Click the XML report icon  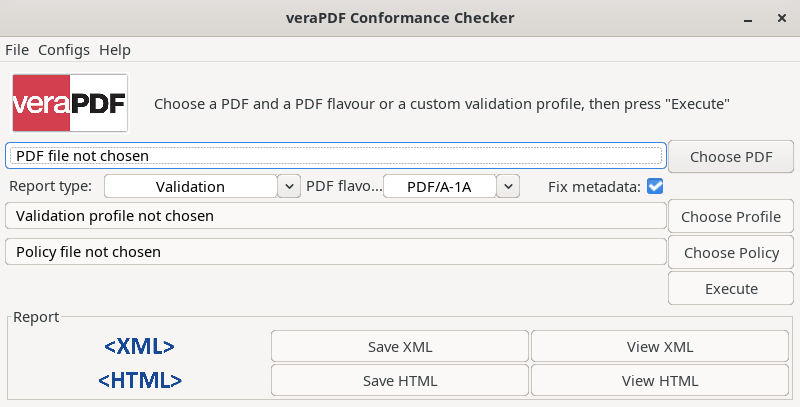pos(139,347)
